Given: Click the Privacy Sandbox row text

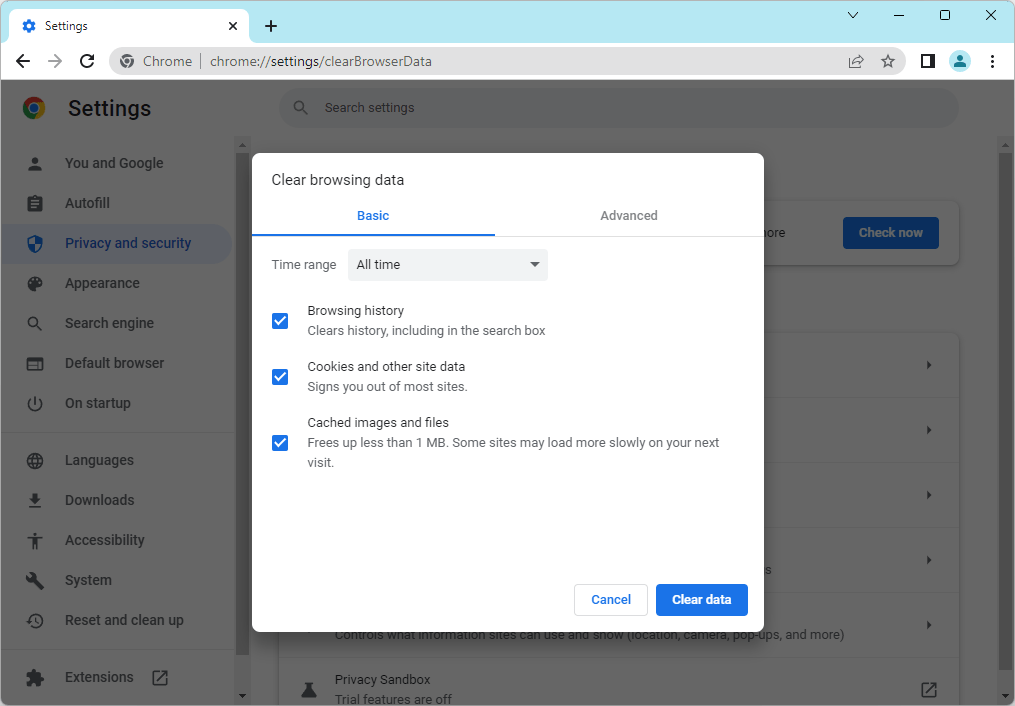Looking at the screenshot, I should [x=393, y=689].
